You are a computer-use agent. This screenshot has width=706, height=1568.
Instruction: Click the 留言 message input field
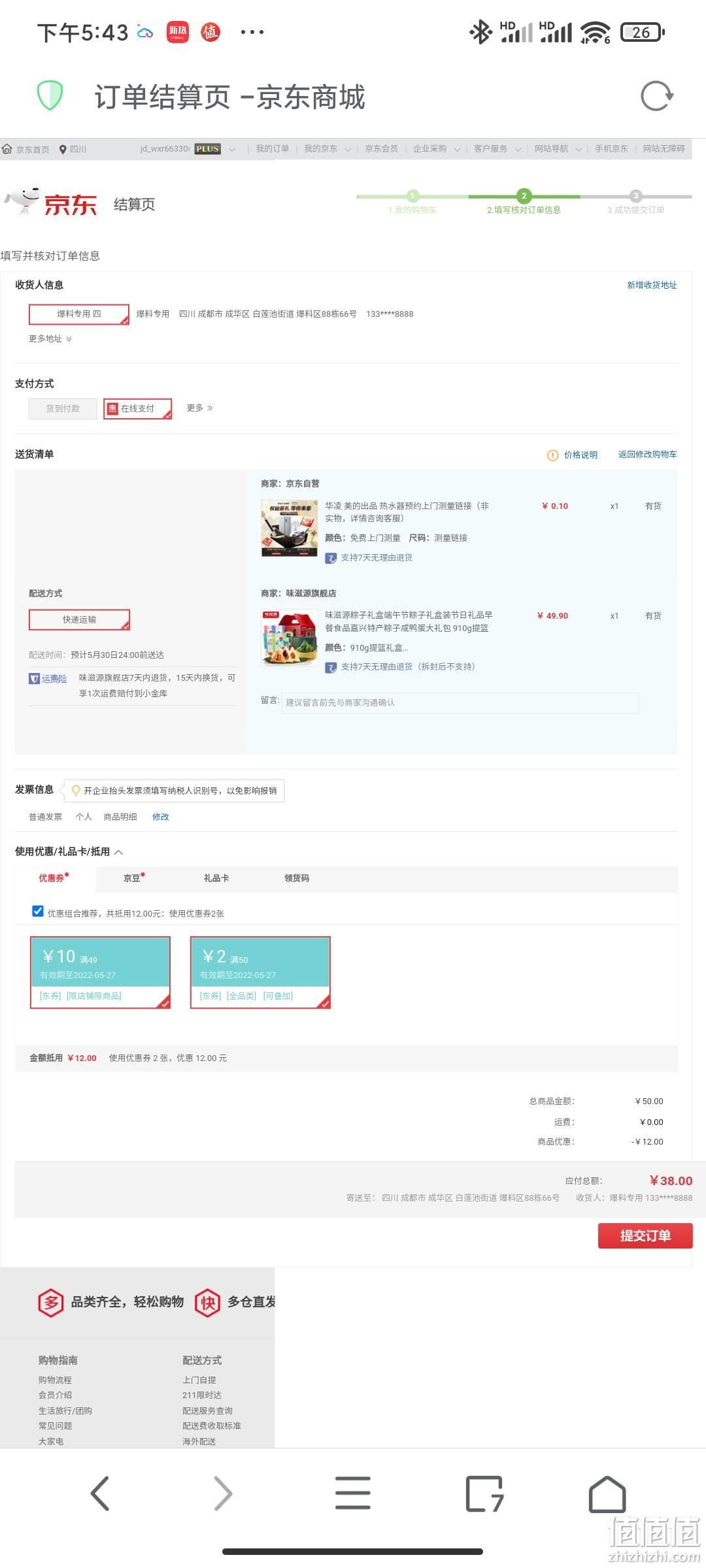(460, 703)
